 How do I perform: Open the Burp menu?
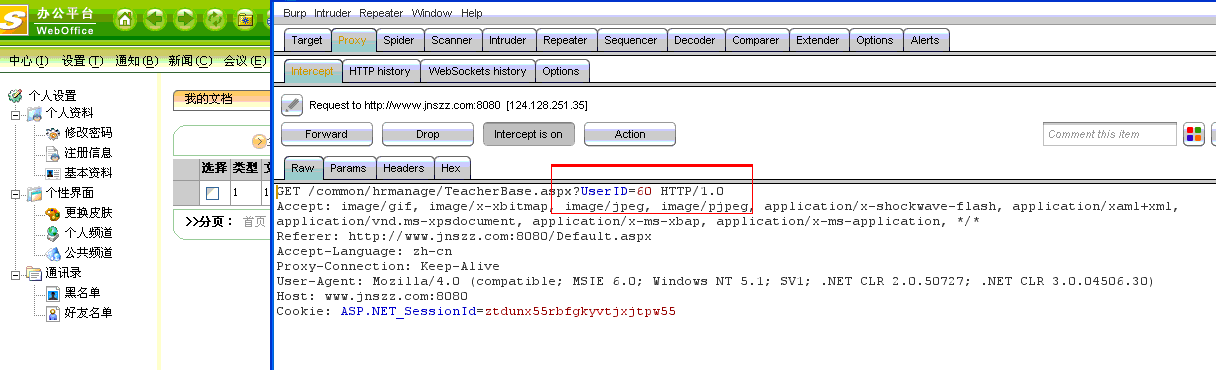(295, 13)
